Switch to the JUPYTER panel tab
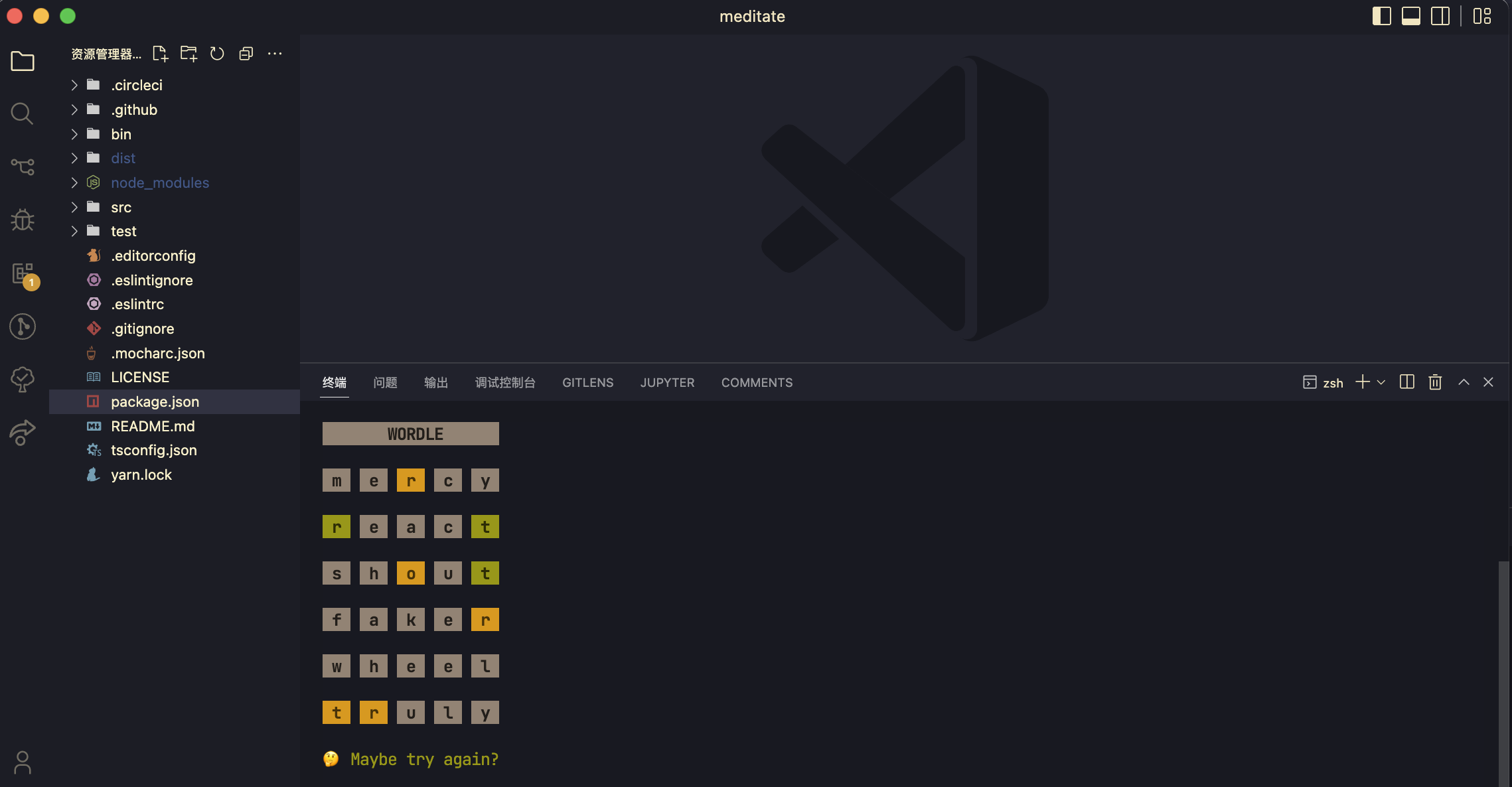The image size is (1512, 787). [x=667, y=382]
